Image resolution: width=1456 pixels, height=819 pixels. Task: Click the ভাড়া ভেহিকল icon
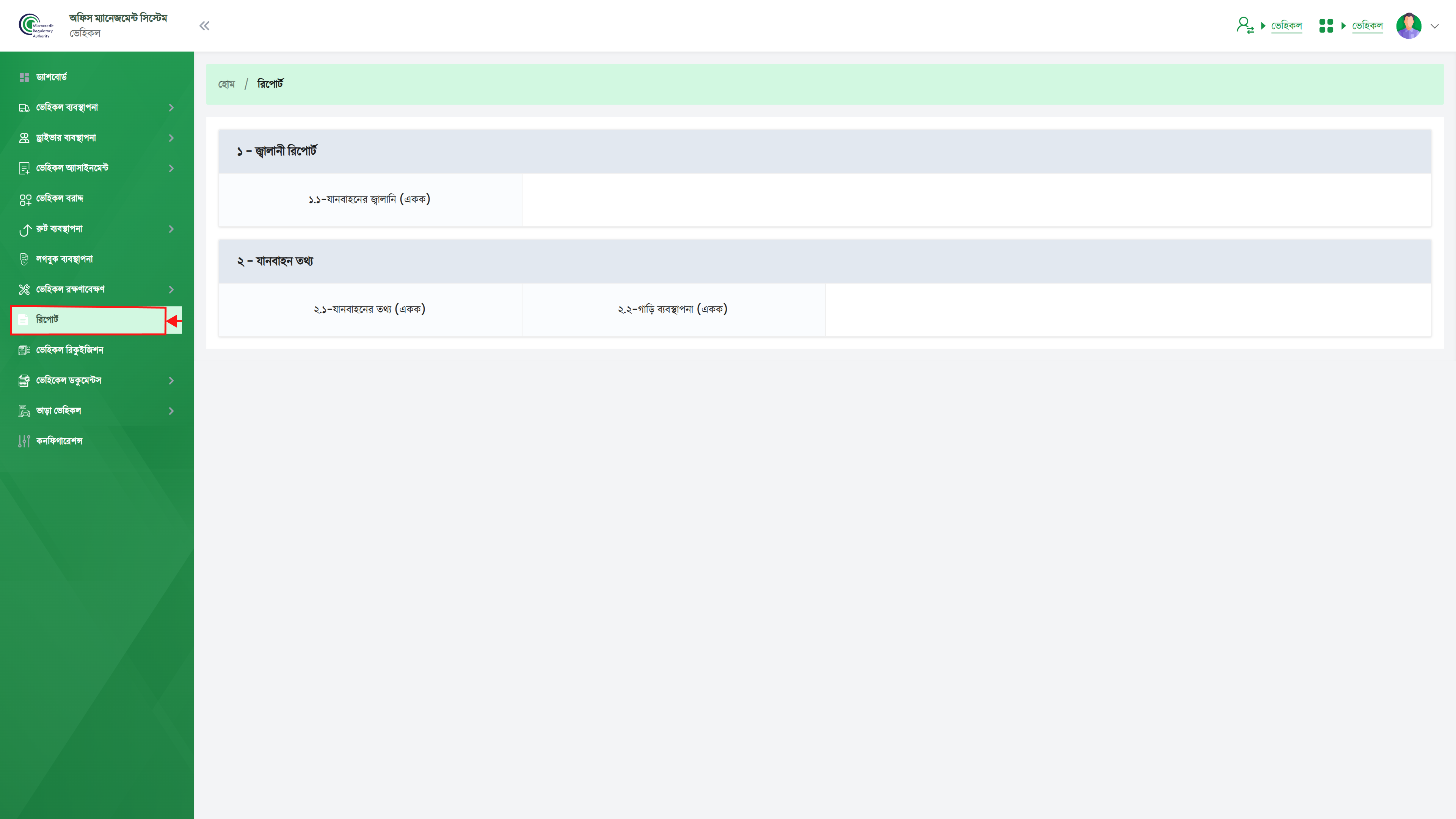click(24, 411)
